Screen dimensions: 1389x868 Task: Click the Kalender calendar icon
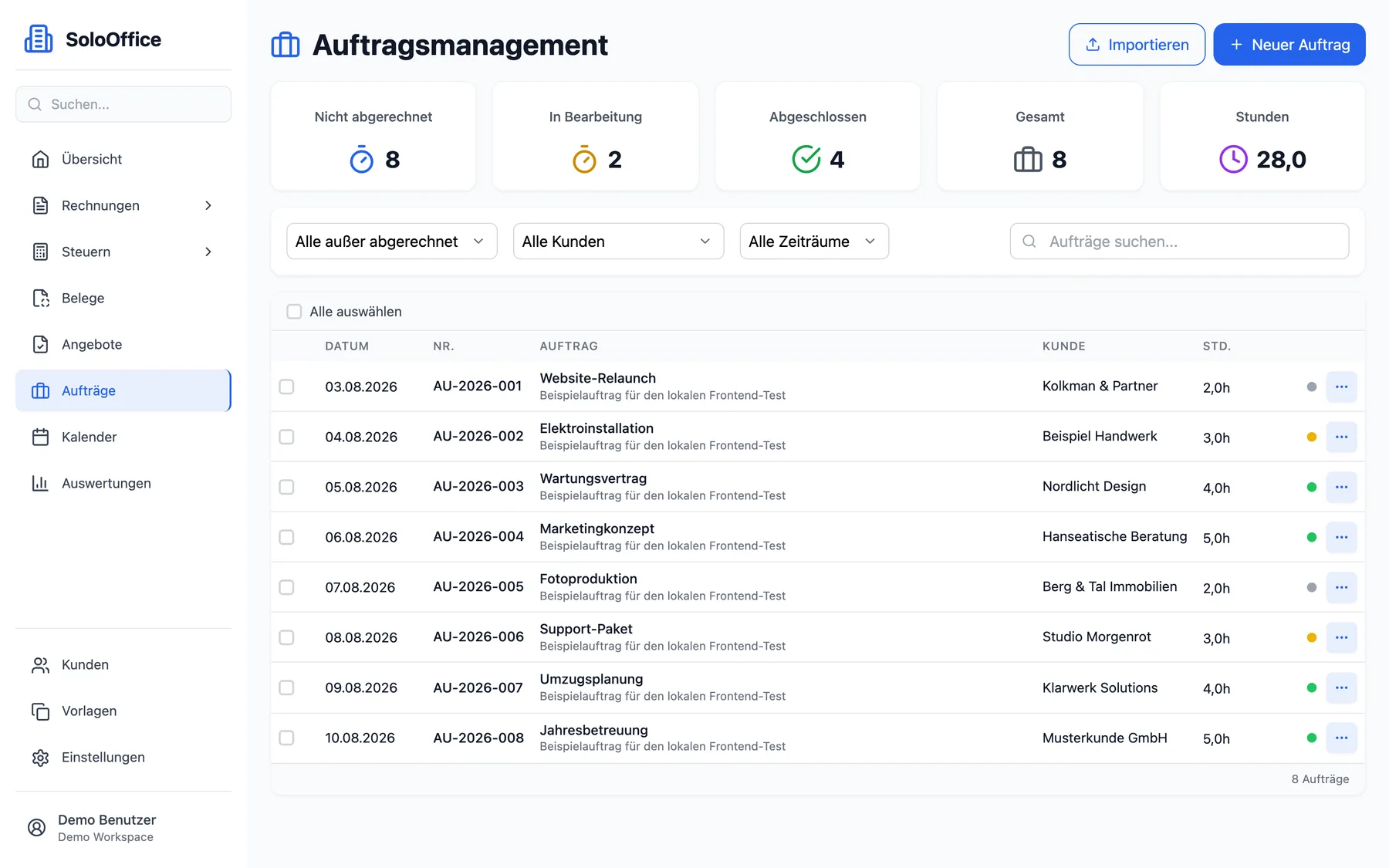41,437
